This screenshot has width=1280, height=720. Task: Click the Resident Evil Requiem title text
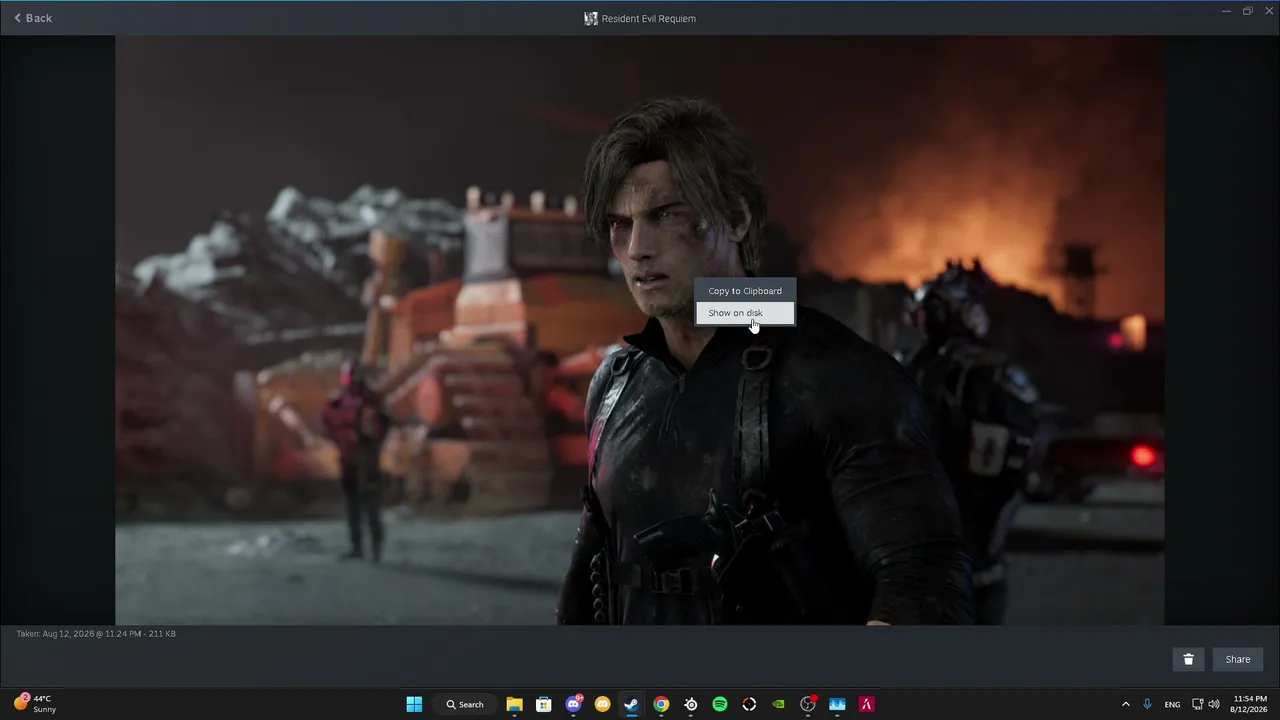(x=649, y=18)
